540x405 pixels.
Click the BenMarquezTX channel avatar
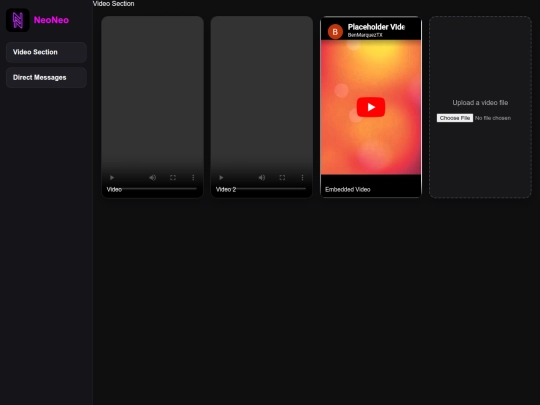pos(335,32)
